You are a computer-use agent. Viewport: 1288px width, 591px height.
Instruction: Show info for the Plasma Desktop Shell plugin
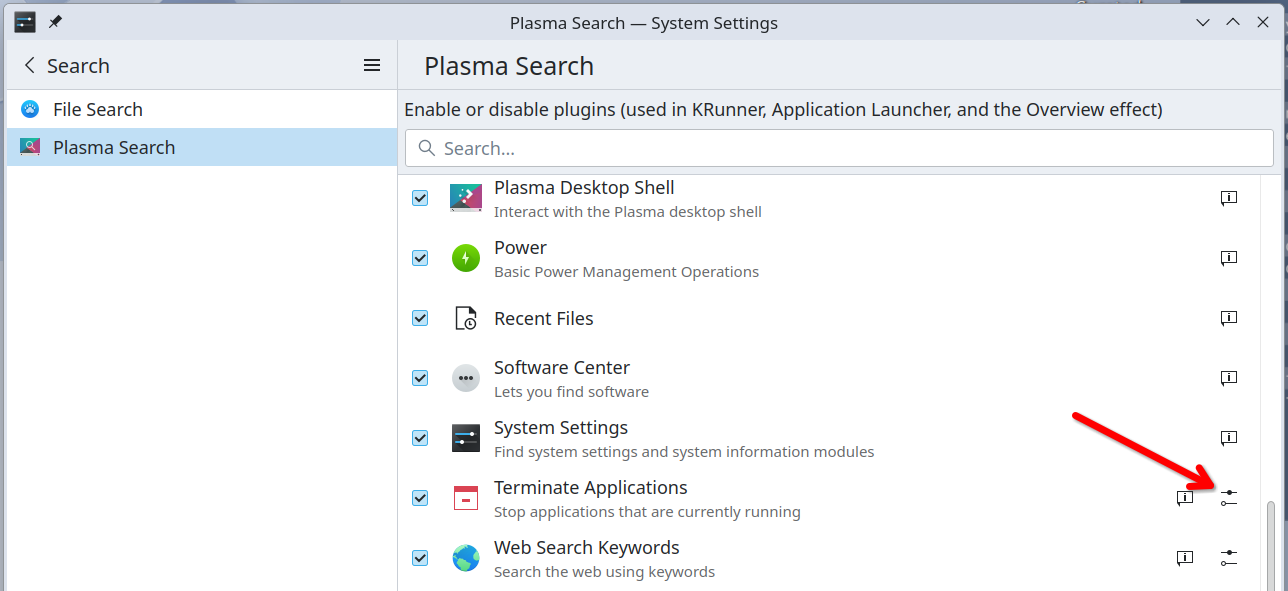coord(1229,198)
